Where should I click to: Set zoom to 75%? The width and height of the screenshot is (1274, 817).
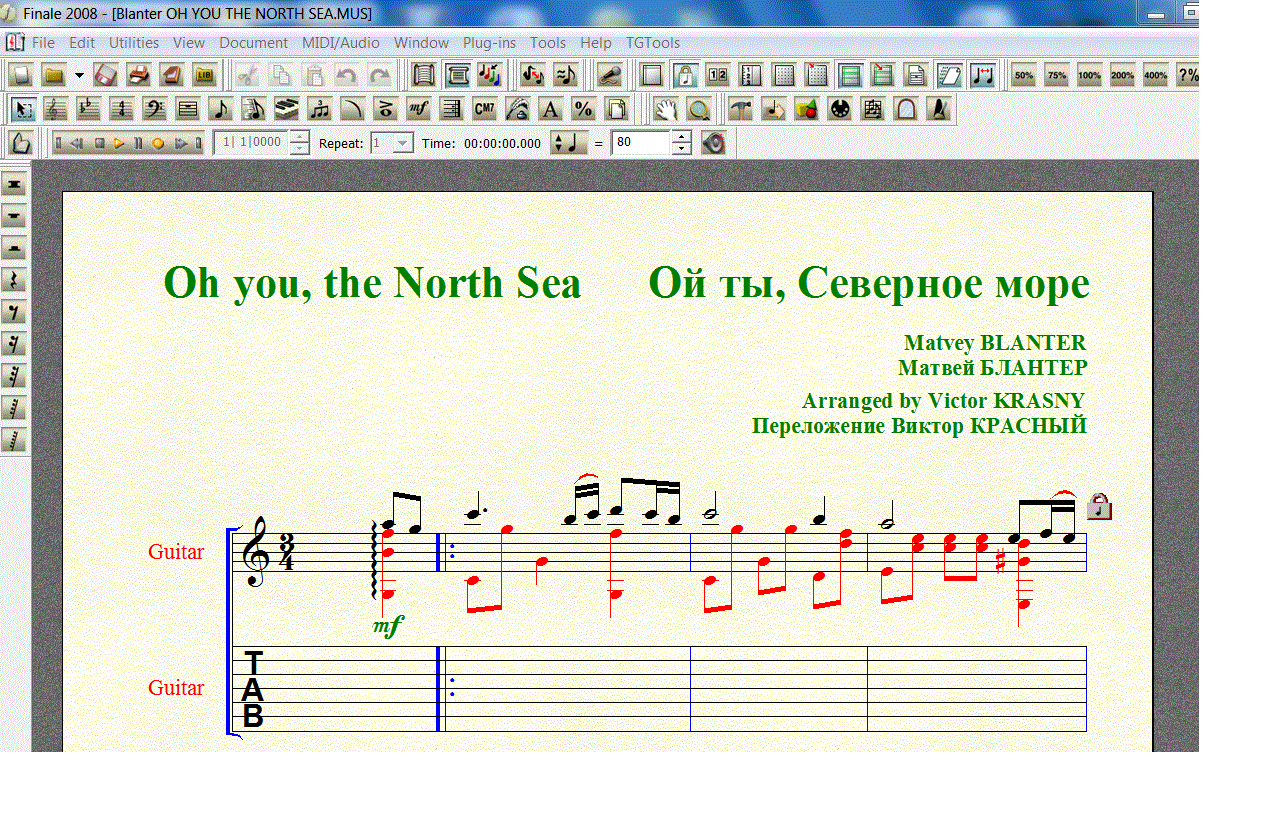click(x=1057, y=75)
